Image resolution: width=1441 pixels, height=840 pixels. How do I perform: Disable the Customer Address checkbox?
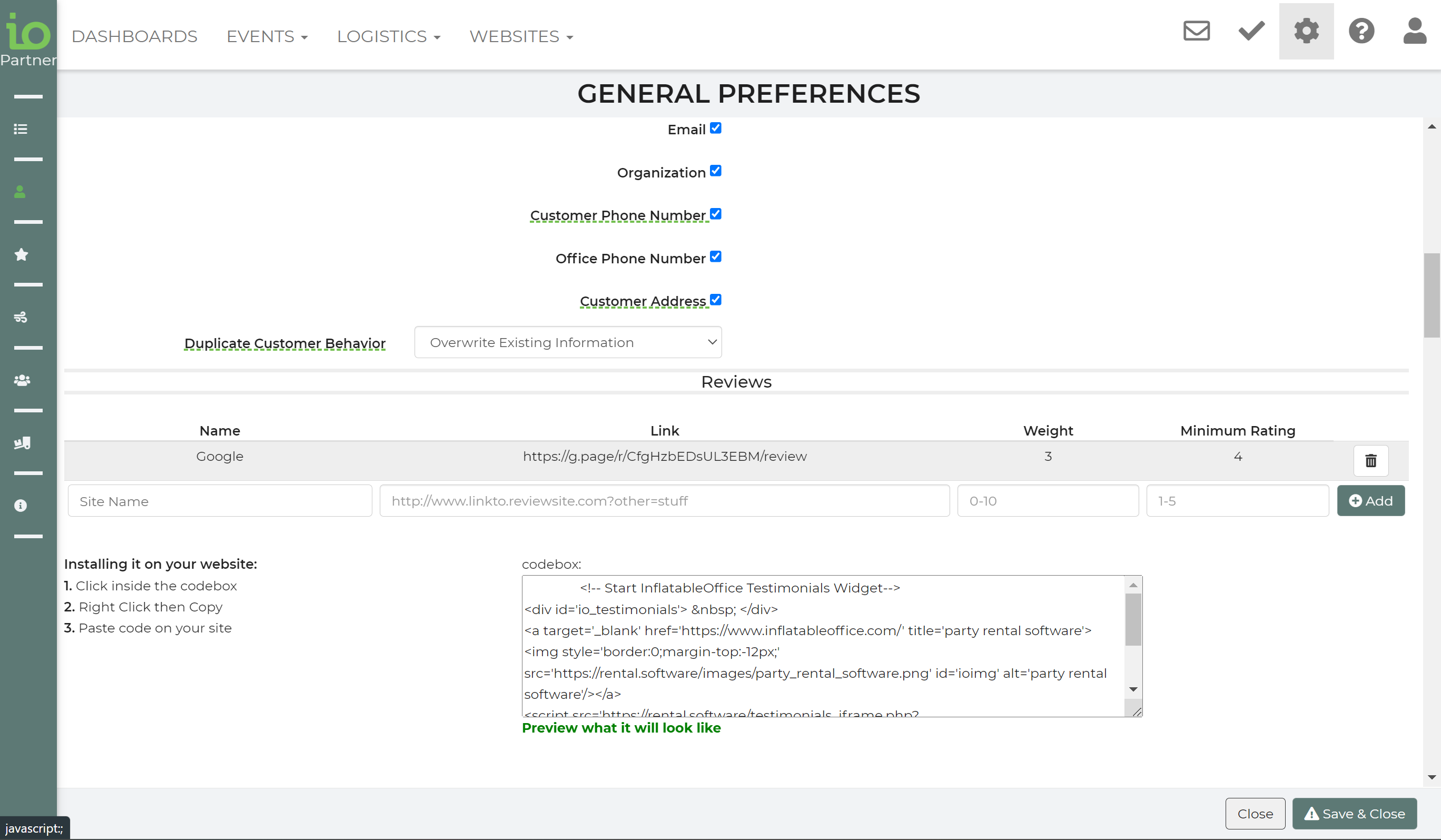(x=715, y=300)
